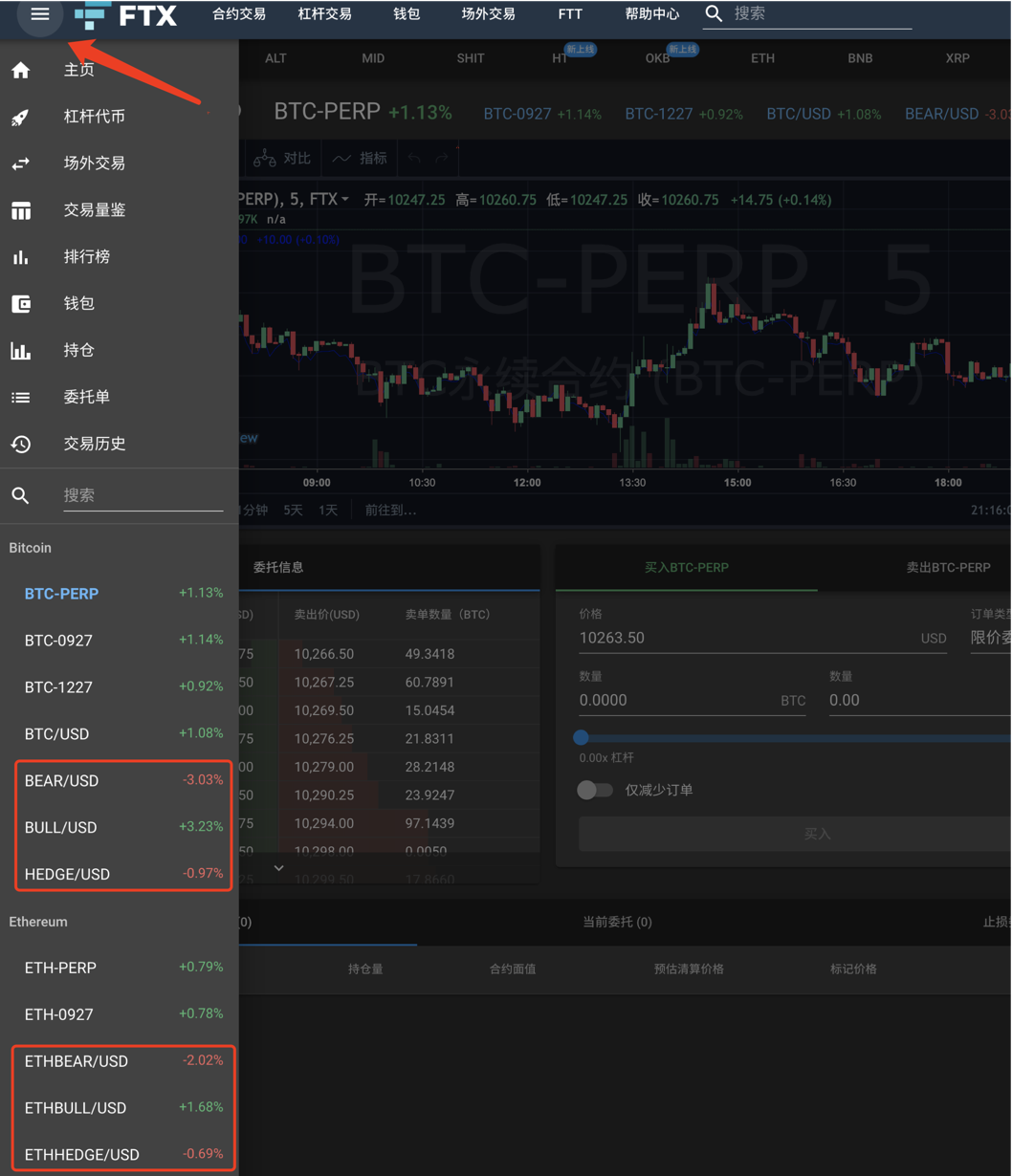
Task: Select the BNB market category tab
Action: [860, 58]
